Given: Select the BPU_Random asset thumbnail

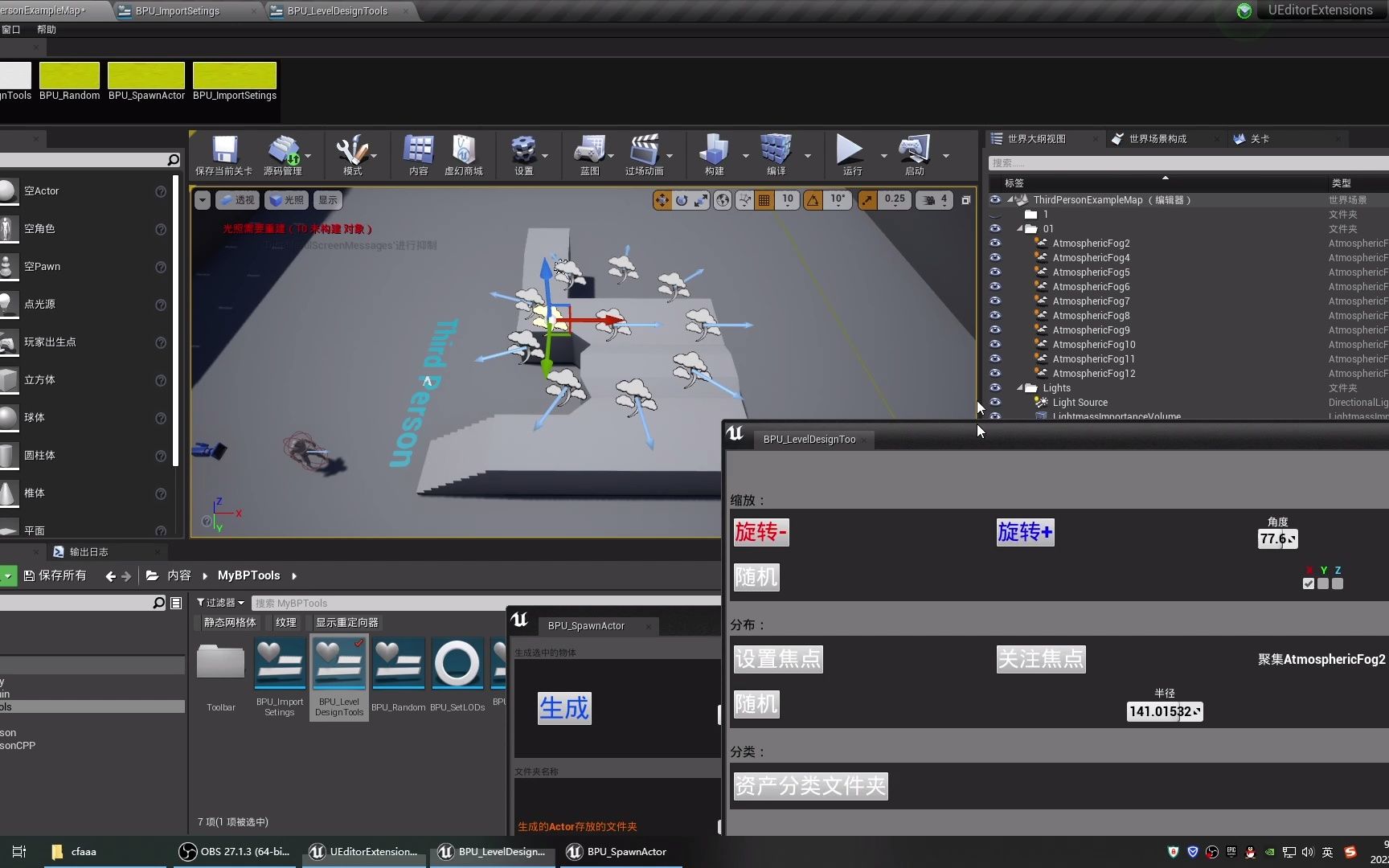Looking at the screenshot, I should [399, 663].
